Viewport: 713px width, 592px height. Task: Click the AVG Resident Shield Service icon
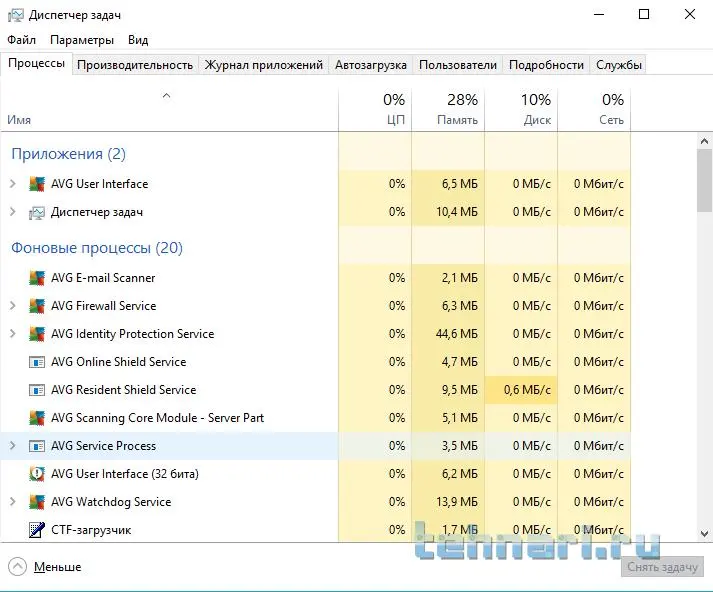pyautogui.click(x=37, y=390)
